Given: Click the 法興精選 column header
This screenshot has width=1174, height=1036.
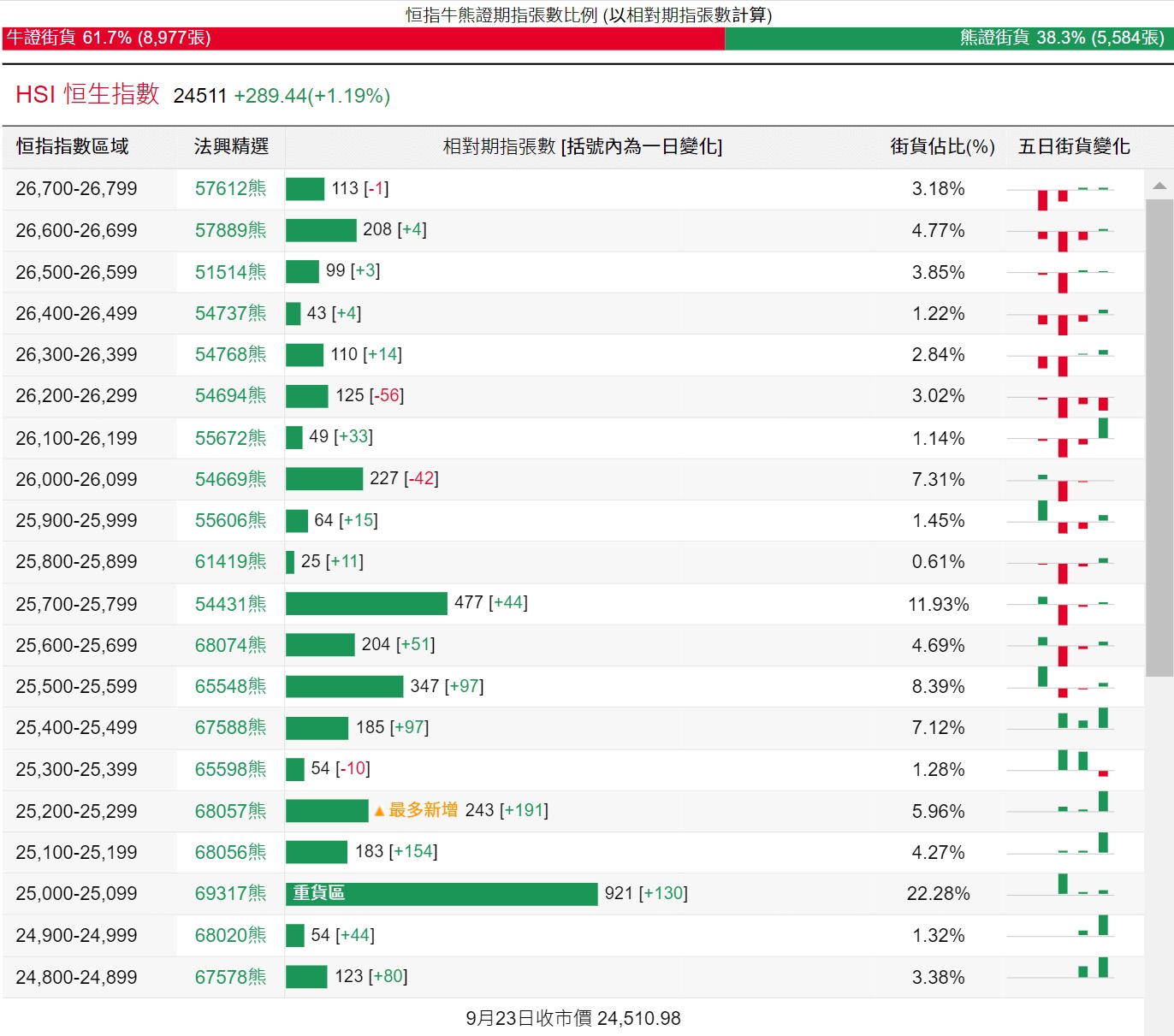Looking at the screenshot, I should (x=231, y=147).
